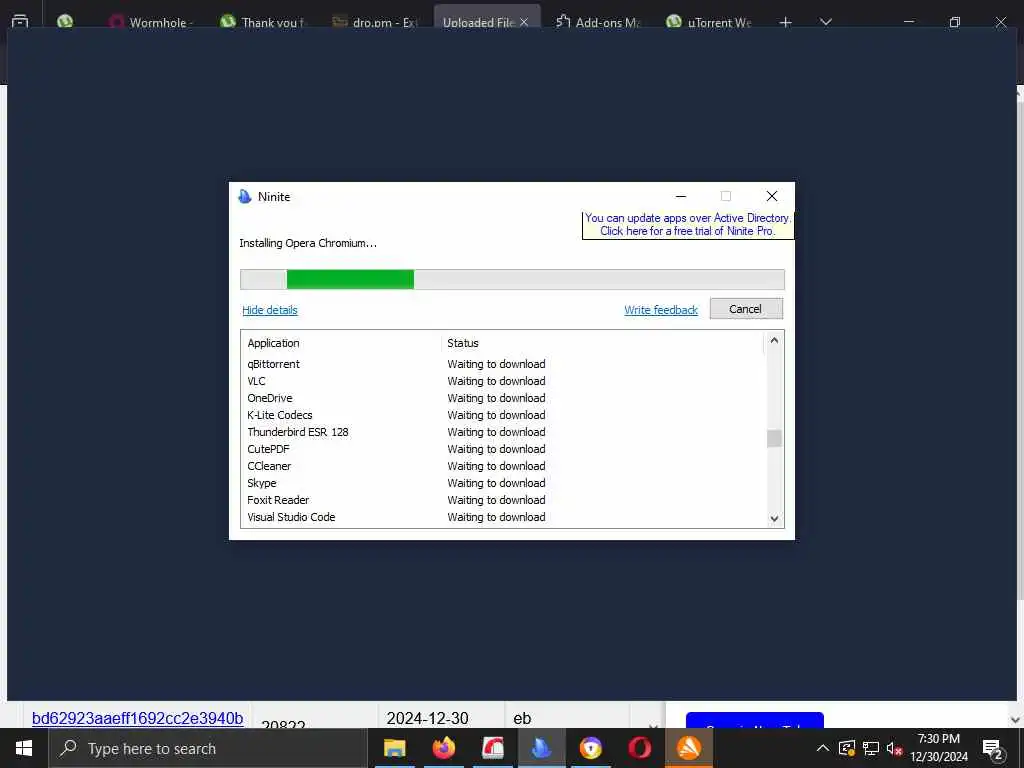Screen dimensions: 1024x768
Task: Click the muted volume tray icon
Action: click(x=894, y=748)
